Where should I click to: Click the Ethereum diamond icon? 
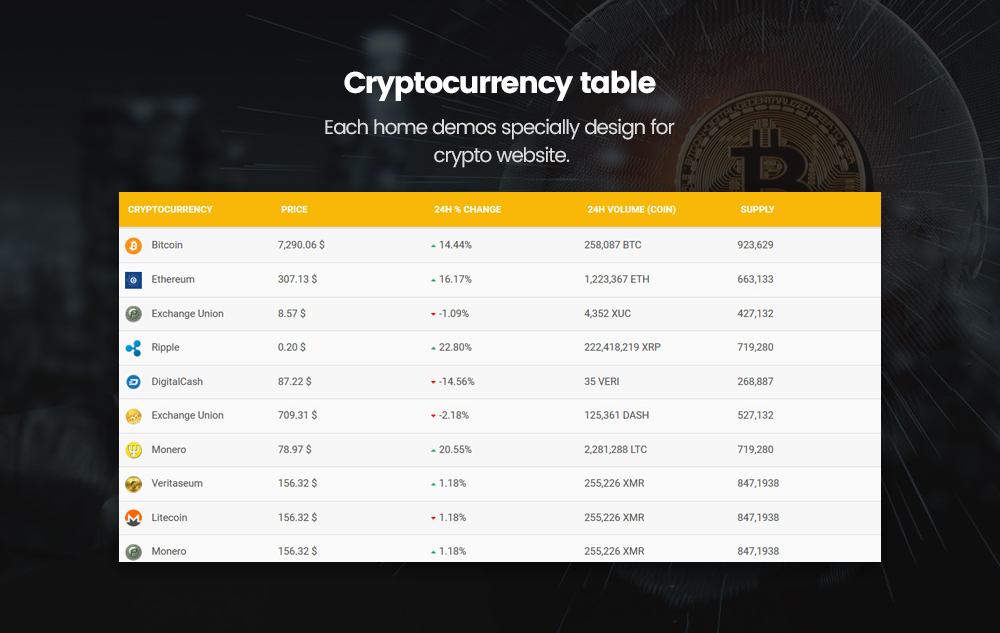pyautogui.click(x=134, y=280)
